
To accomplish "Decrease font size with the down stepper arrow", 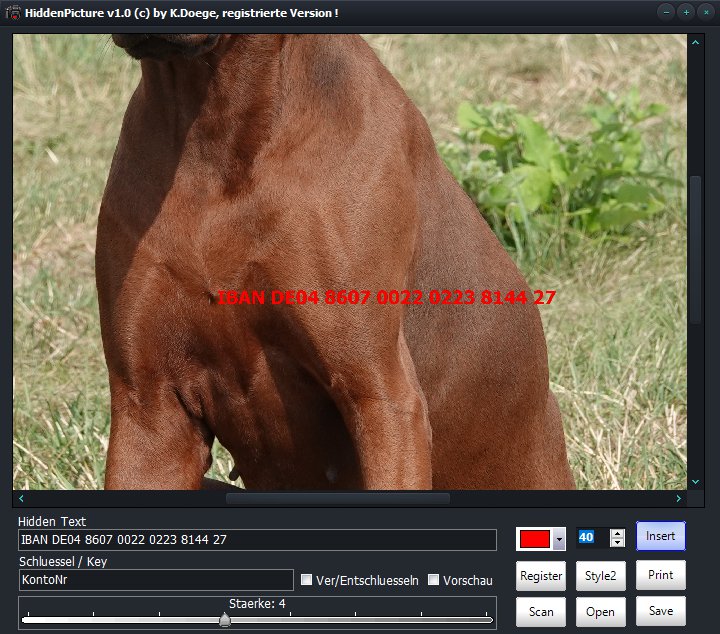I will coord(617,543).
